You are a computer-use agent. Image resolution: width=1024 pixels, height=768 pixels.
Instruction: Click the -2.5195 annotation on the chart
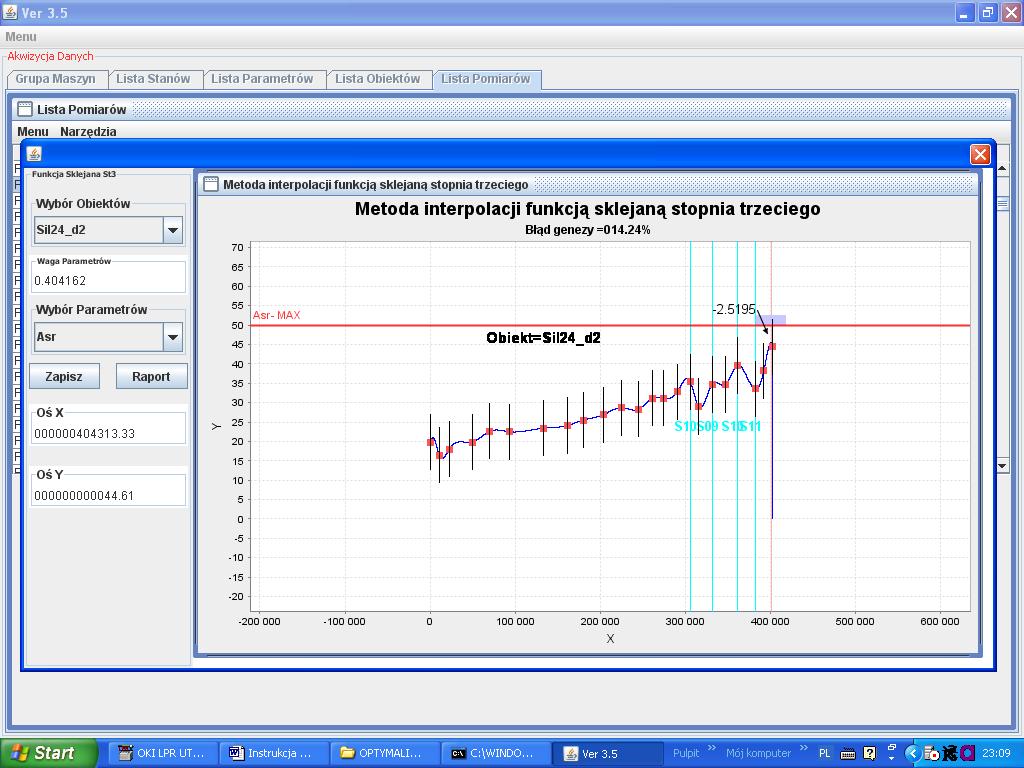pos(734,309)
